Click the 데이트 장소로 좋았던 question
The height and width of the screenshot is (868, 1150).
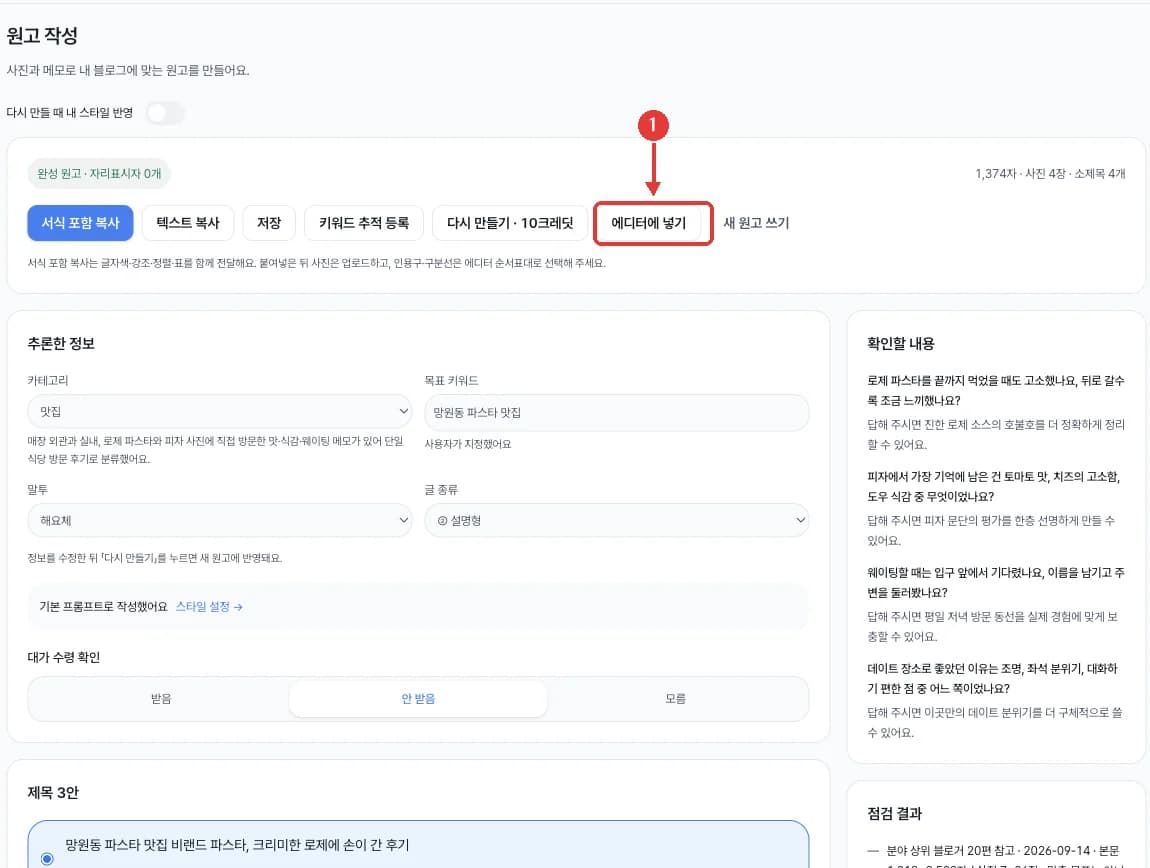pyautogui.click(x=992, y=679)
